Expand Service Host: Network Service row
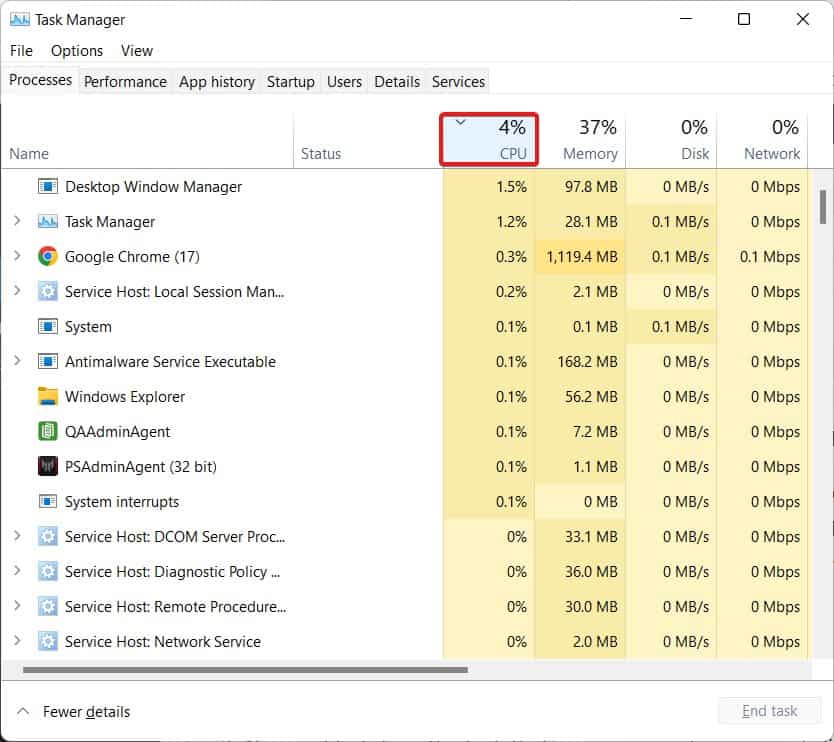 pyautogui.click(x=17, y=641)
